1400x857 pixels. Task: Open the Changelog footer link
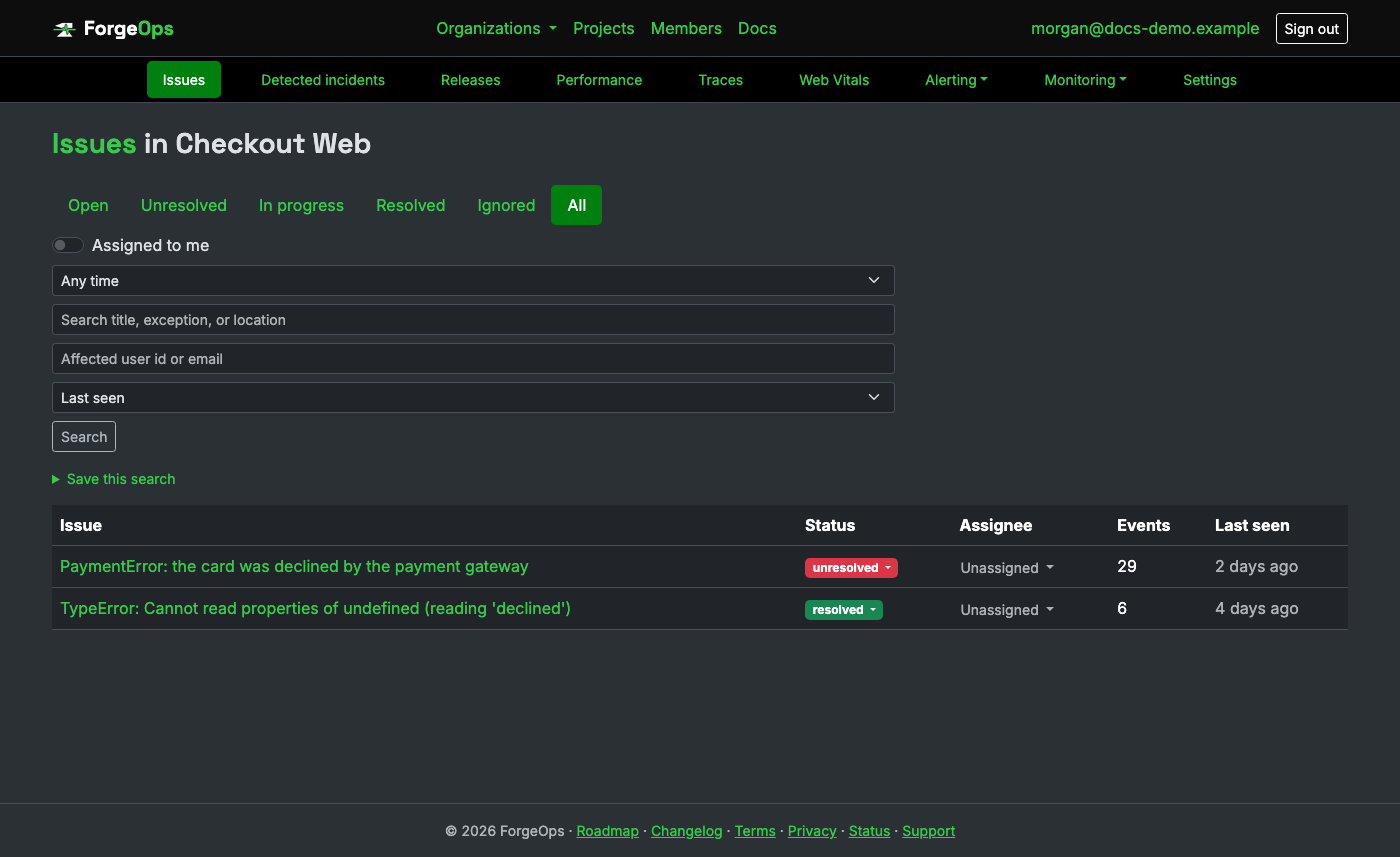click(686, 831)
